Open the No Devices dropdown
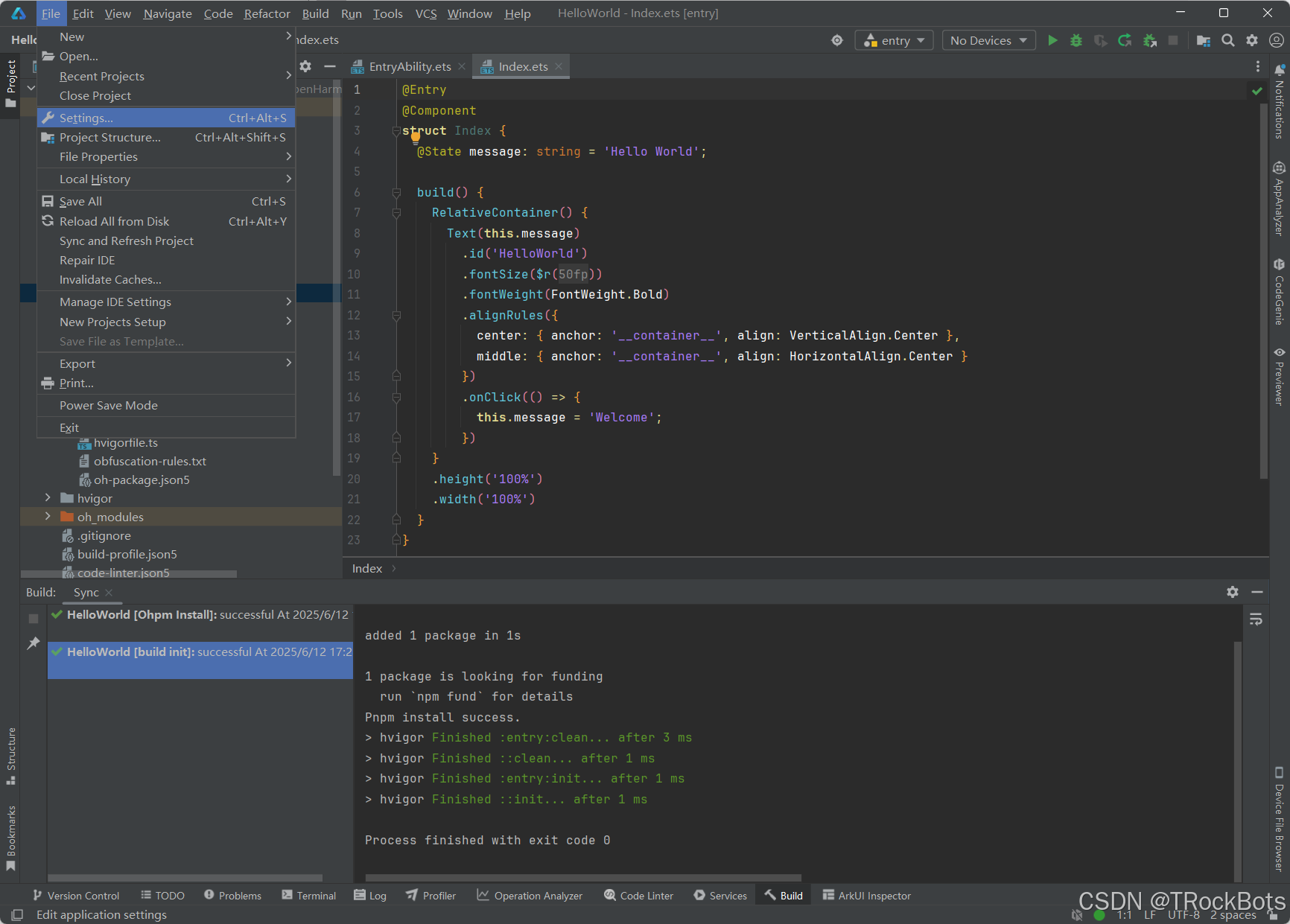 tap(988, 40)
